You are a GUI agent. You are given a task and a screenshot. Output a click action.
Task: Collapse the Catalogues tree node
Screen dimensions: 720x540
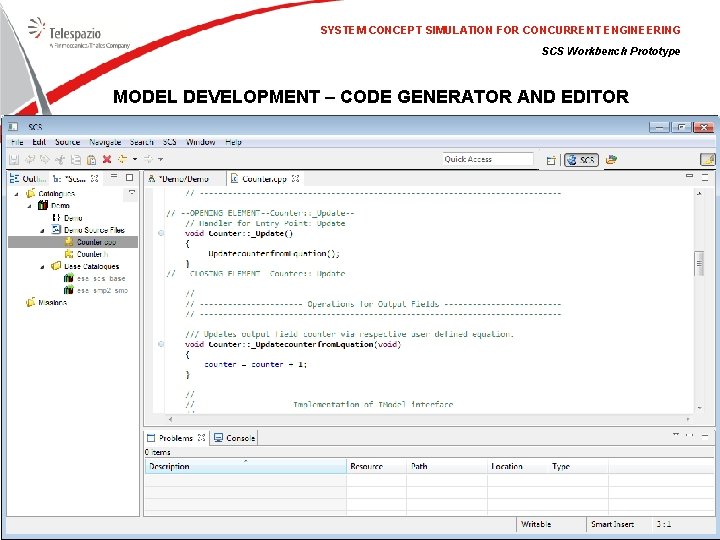click(17, 194)
